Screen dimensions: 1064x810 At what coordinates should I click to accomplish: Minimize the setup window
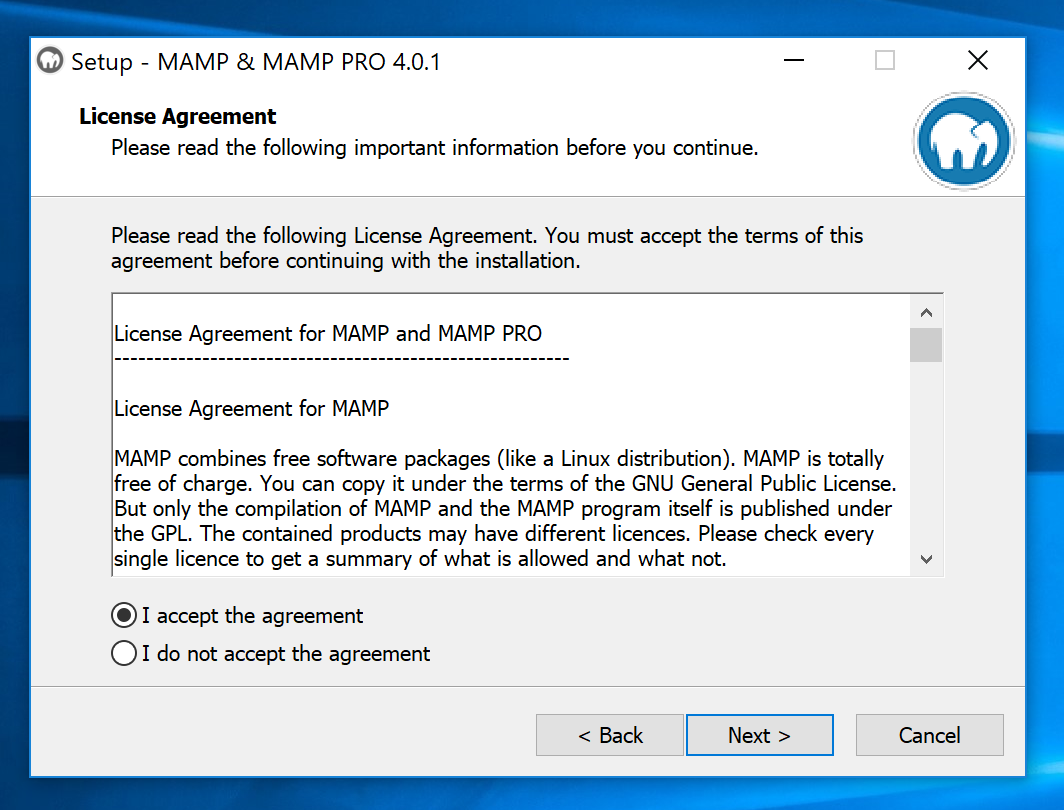(x=793, y=60)
